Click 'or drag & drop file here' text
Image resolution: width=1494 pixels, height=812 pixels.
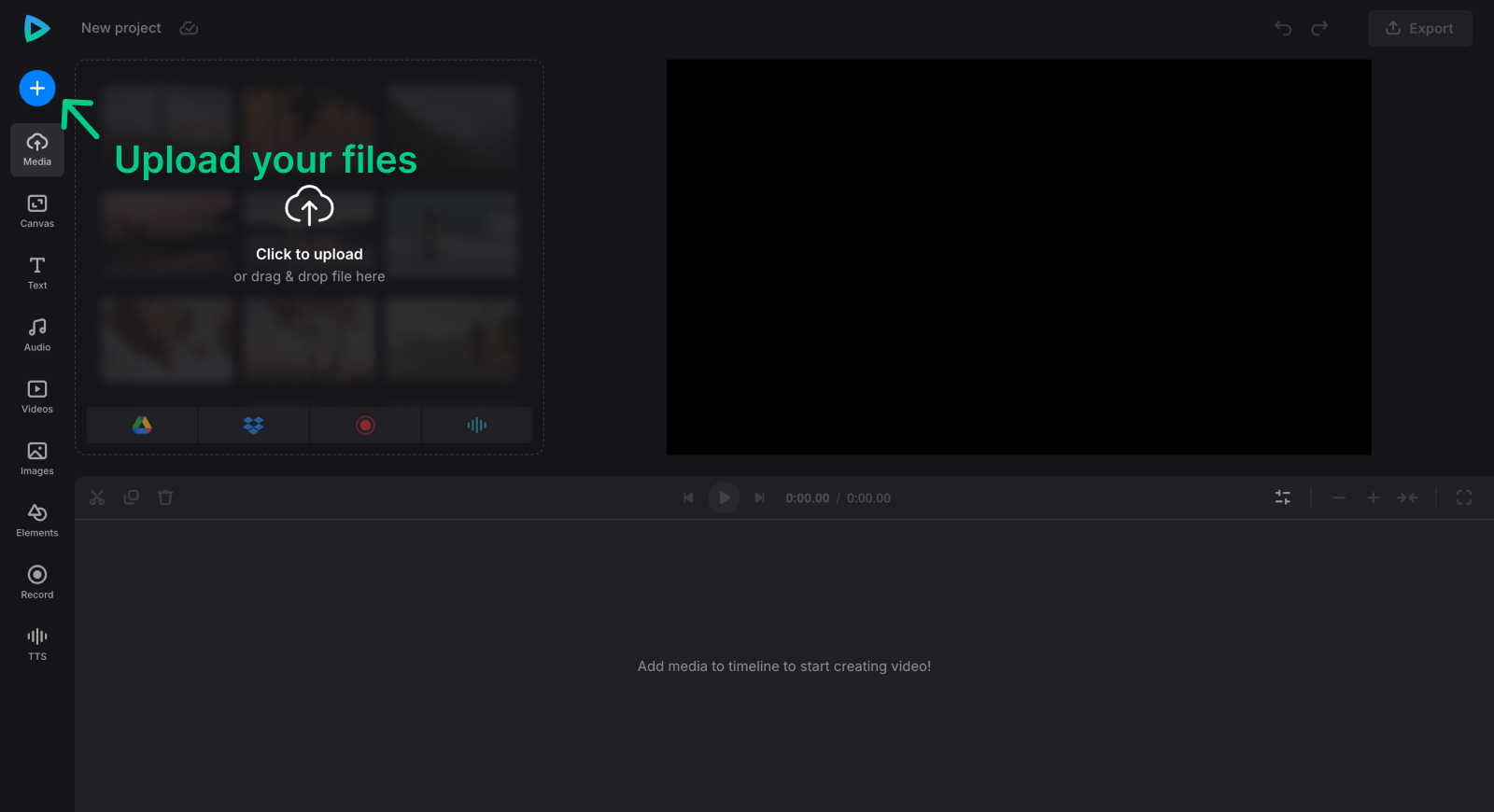click(x=309, y=276)
